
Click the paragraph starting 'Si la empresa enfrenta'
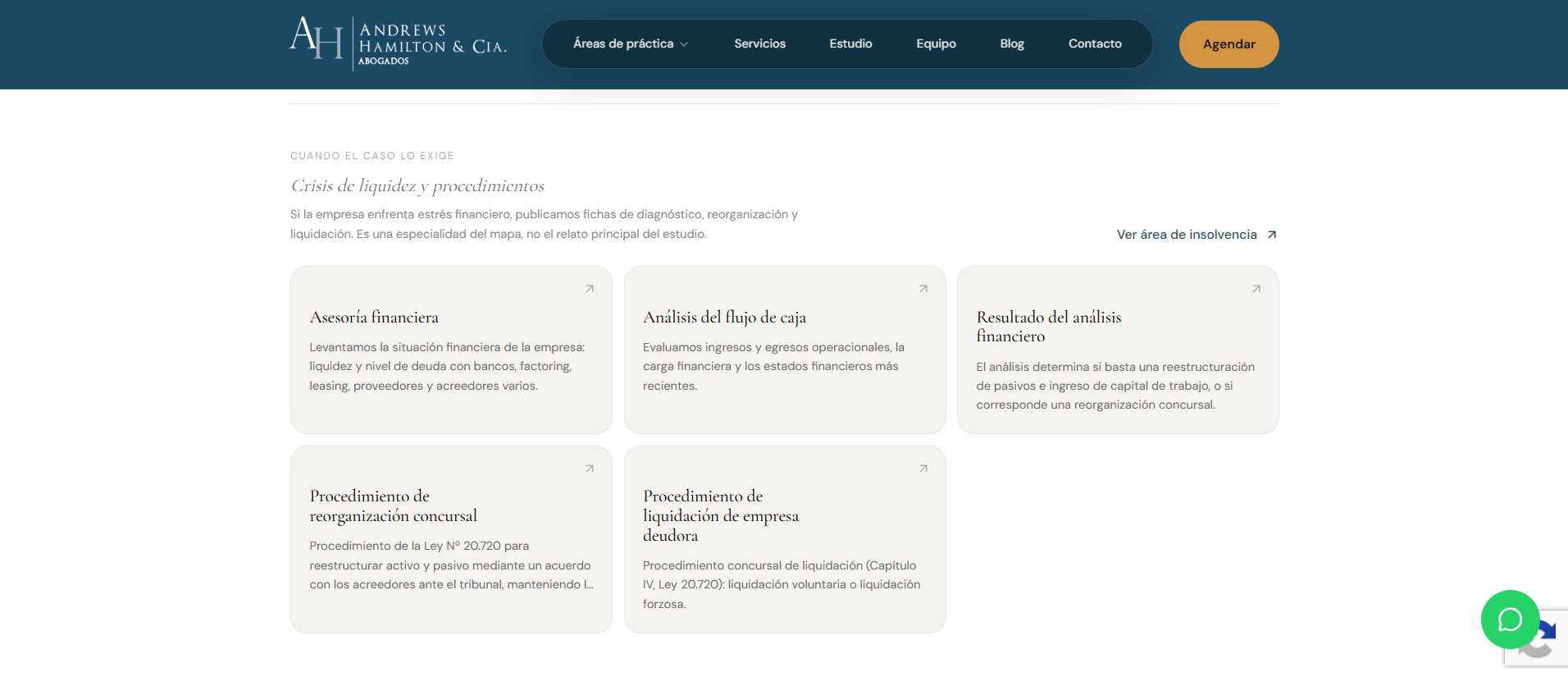544,224
